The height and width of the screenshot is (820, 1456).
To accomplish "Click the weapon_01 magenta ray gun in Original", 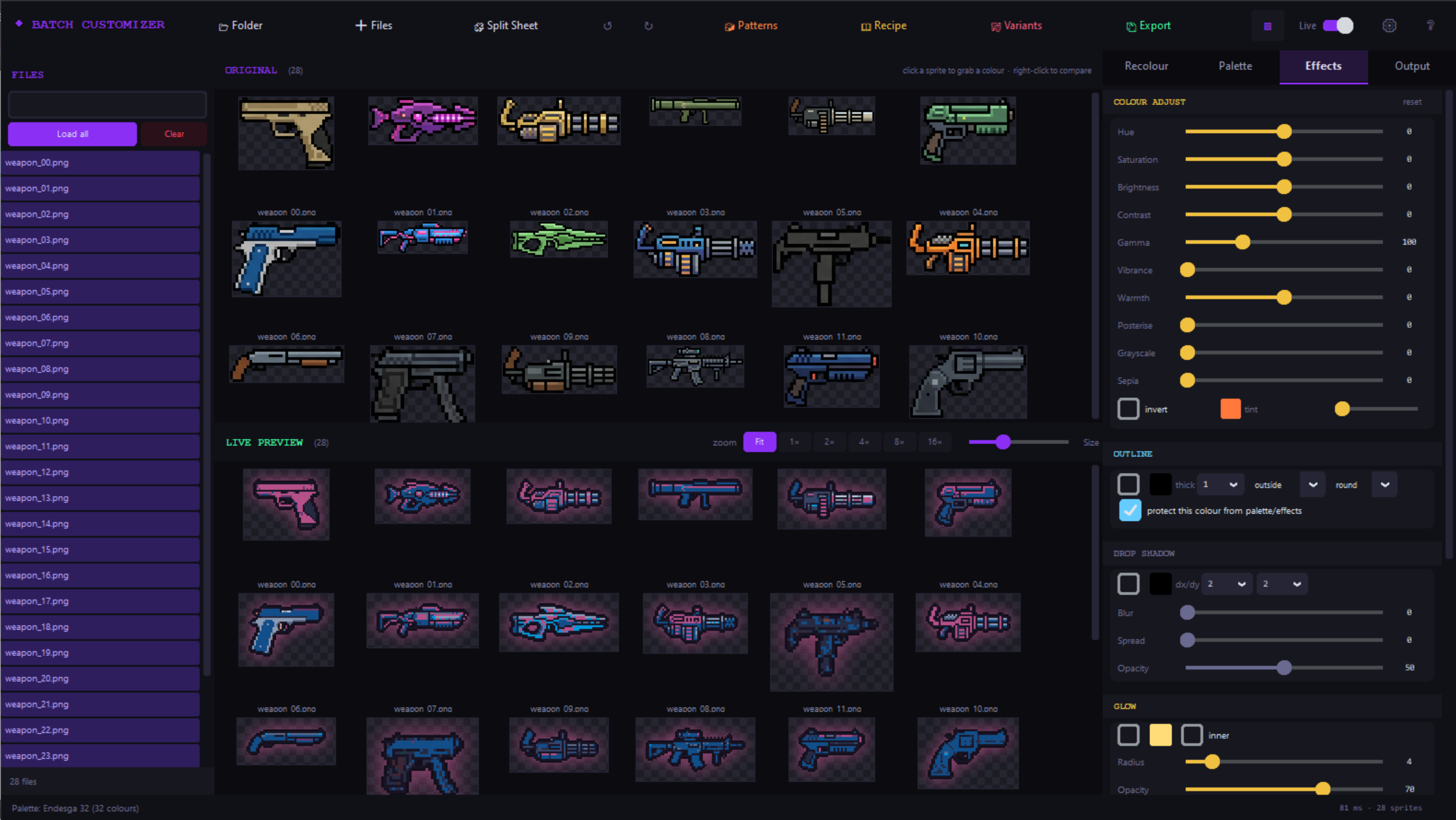I will tap(423, 120).
